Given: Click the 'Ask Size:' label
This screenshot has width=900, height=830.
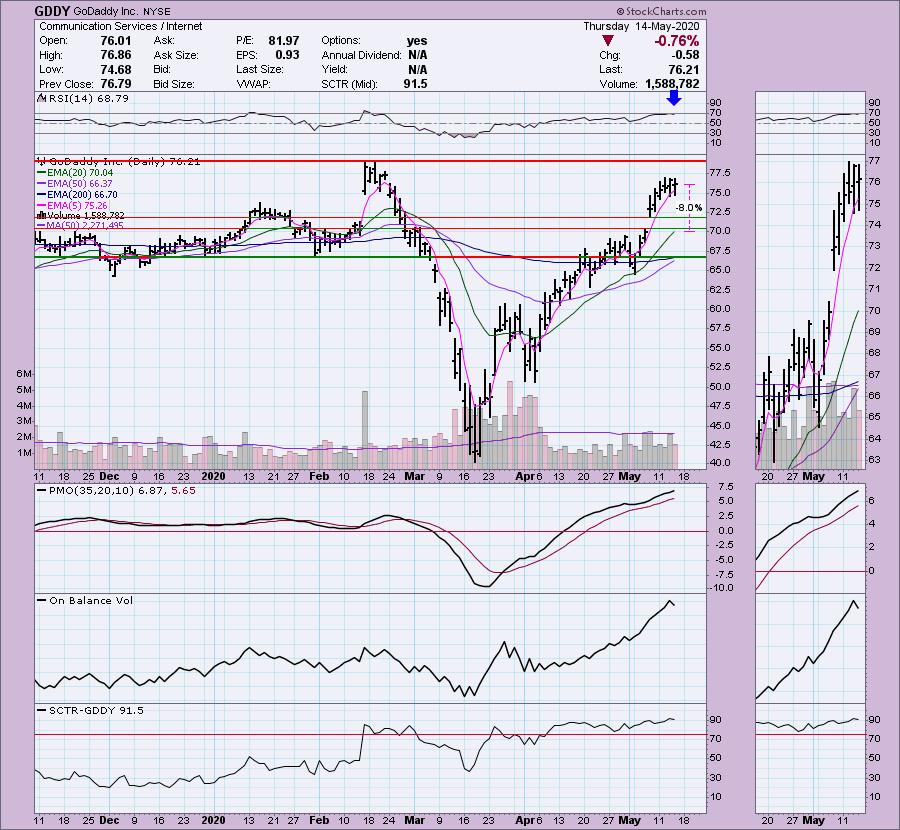Looking at the screenshot, I should pos(176,55).
